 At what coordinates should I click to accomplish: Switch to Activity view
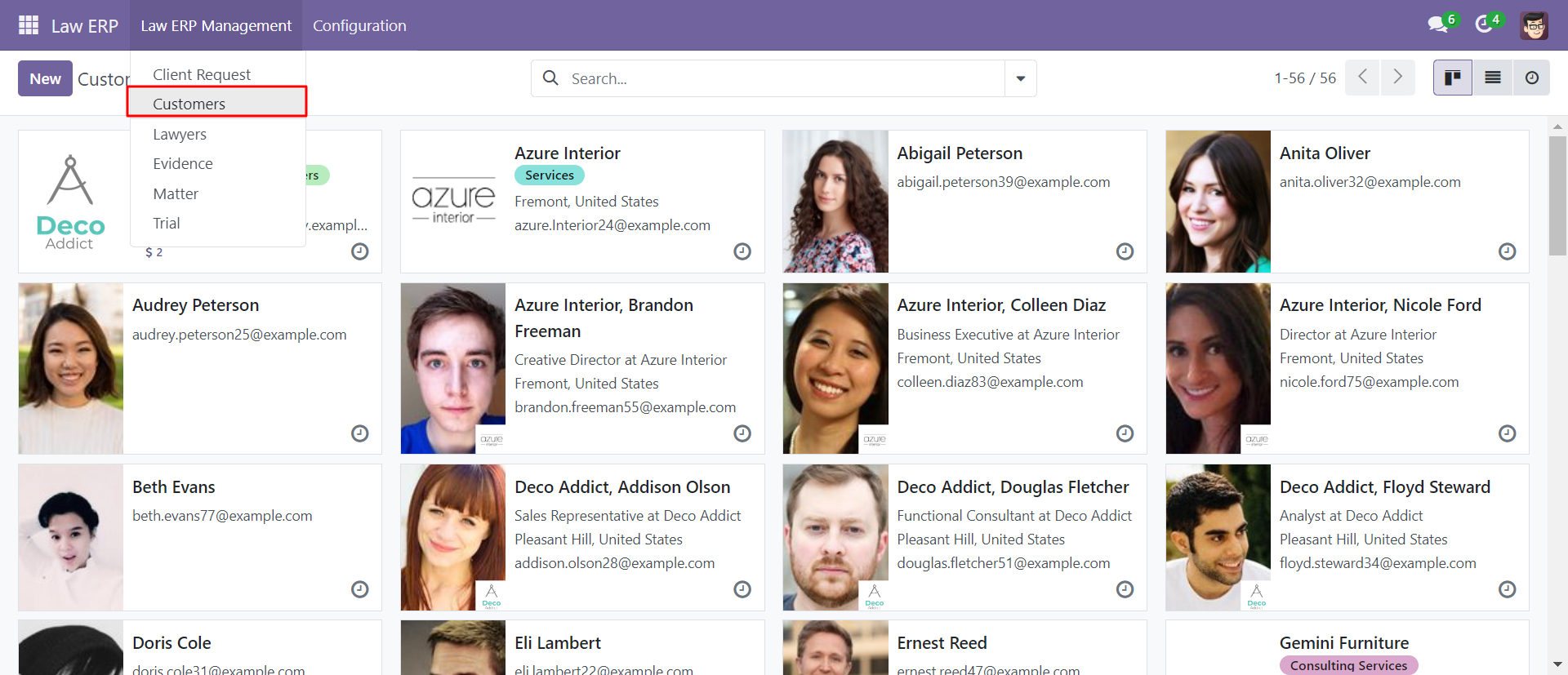pyautogui.click(x=1532, y=78)
